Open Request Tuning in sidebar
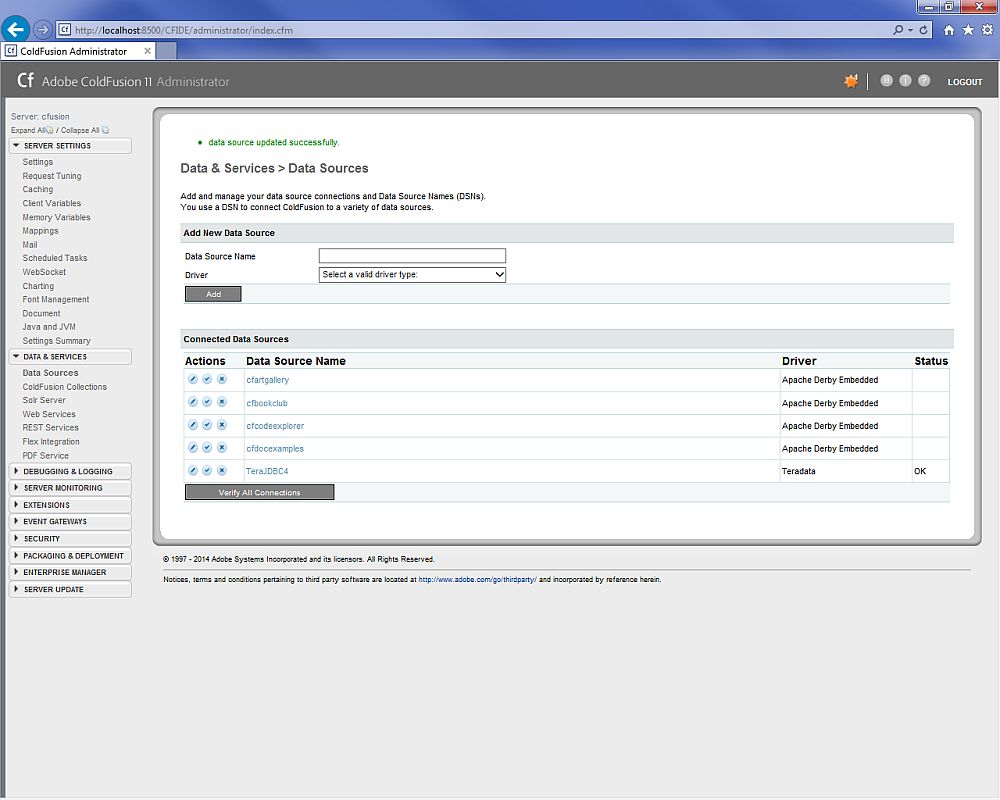Image resolution: width=1000 pixels, height=800 pixels. [52, 175]
